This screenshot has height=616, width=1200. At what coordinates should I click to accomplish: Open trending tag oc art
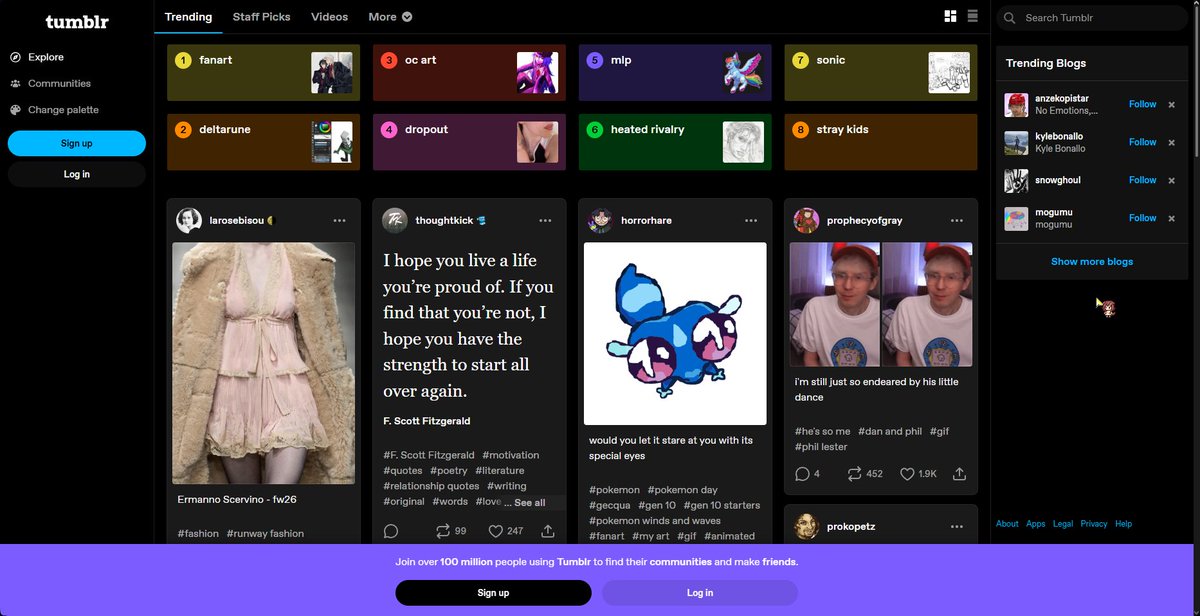tap(469, 72)
